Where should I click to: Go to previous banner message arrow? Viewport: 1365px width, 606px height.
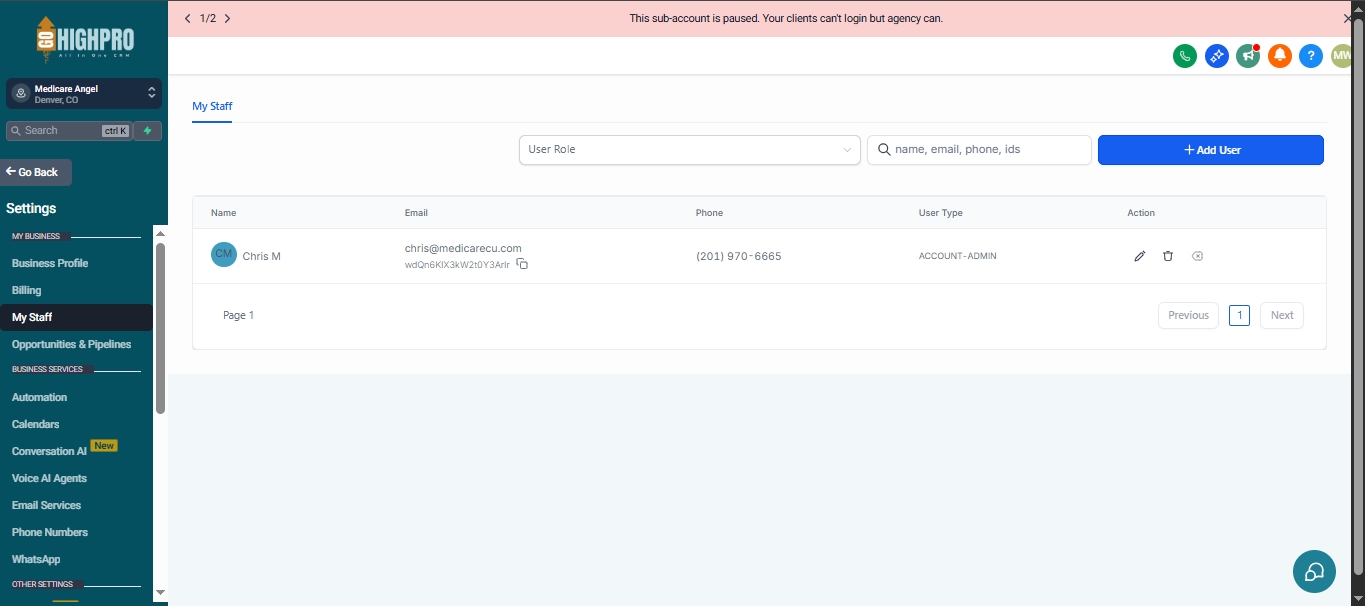pyautogui.click(x=188, y=18)
